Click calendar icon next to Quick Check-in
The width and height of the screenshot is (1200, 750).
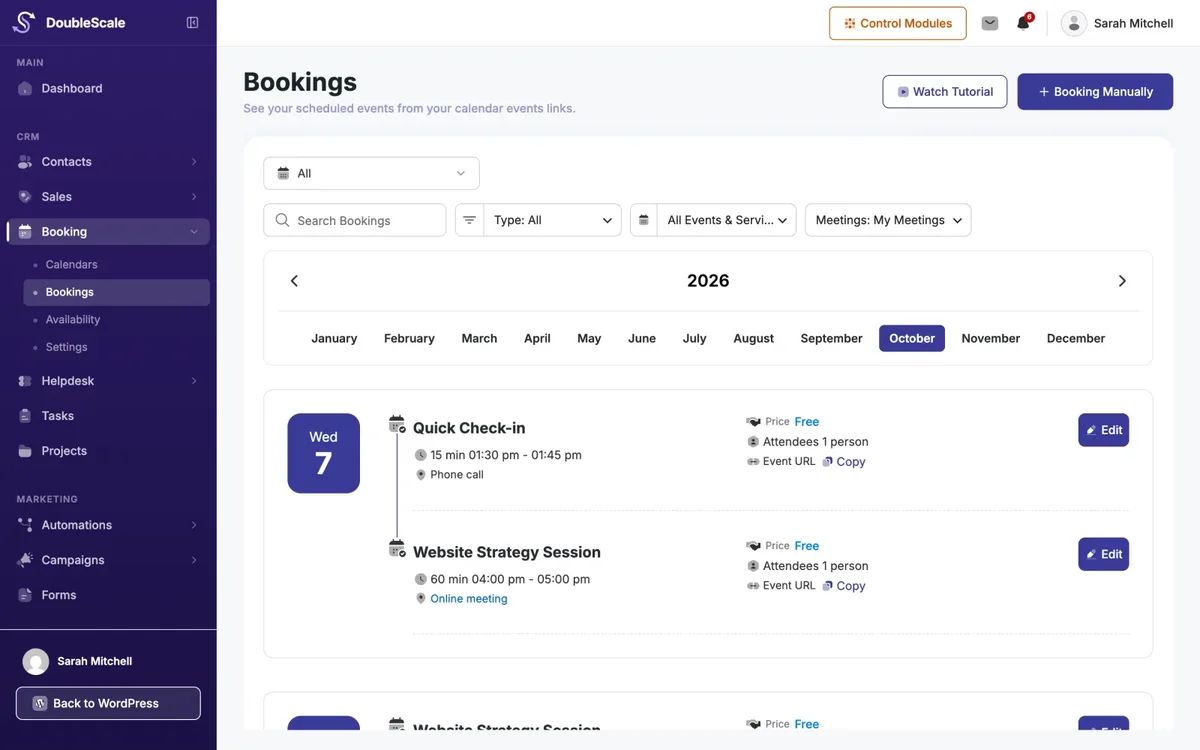(x=397, y=424)
